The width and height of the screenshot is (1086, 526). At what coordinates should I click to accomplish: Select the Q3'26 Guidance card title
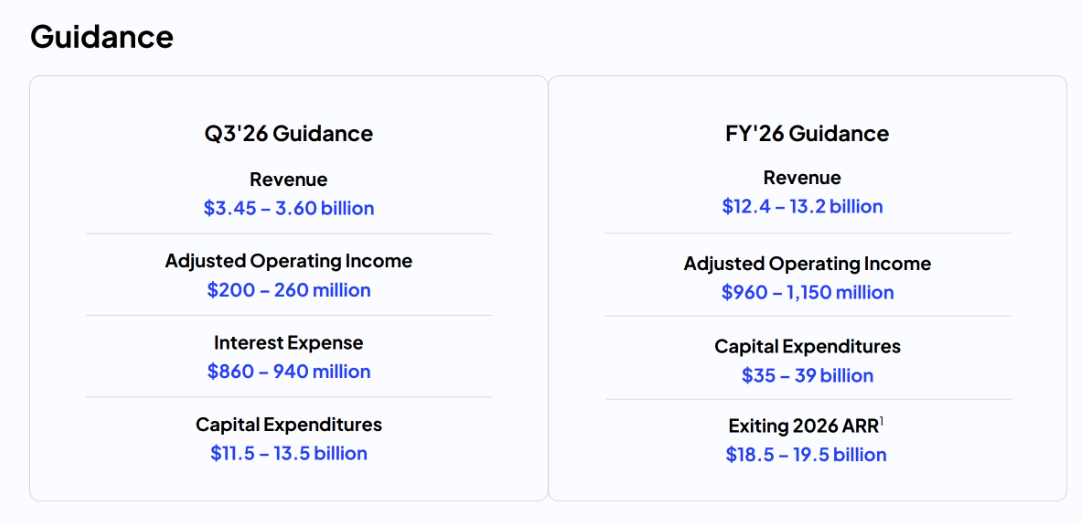coord(288,133)
